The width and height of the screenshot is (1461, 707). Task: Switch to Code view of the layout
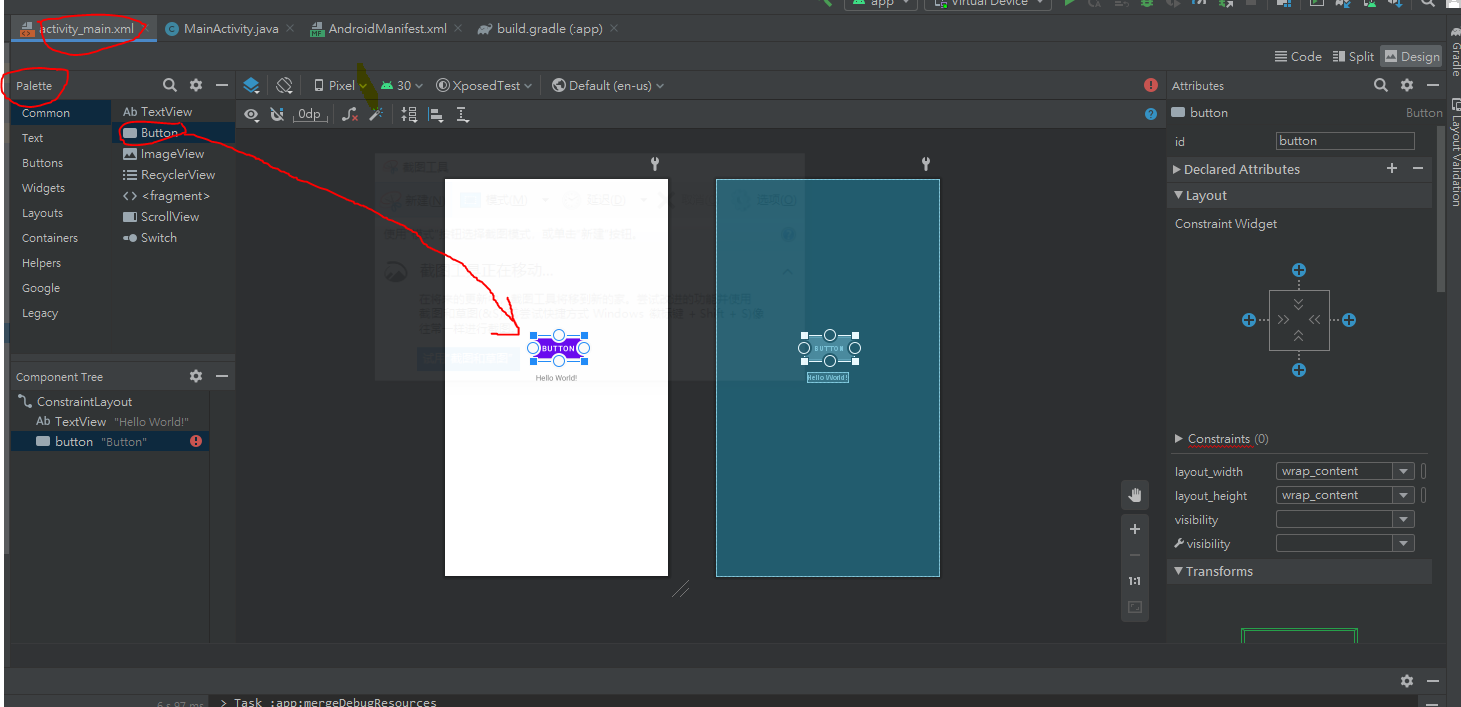tap(1297, 56)
